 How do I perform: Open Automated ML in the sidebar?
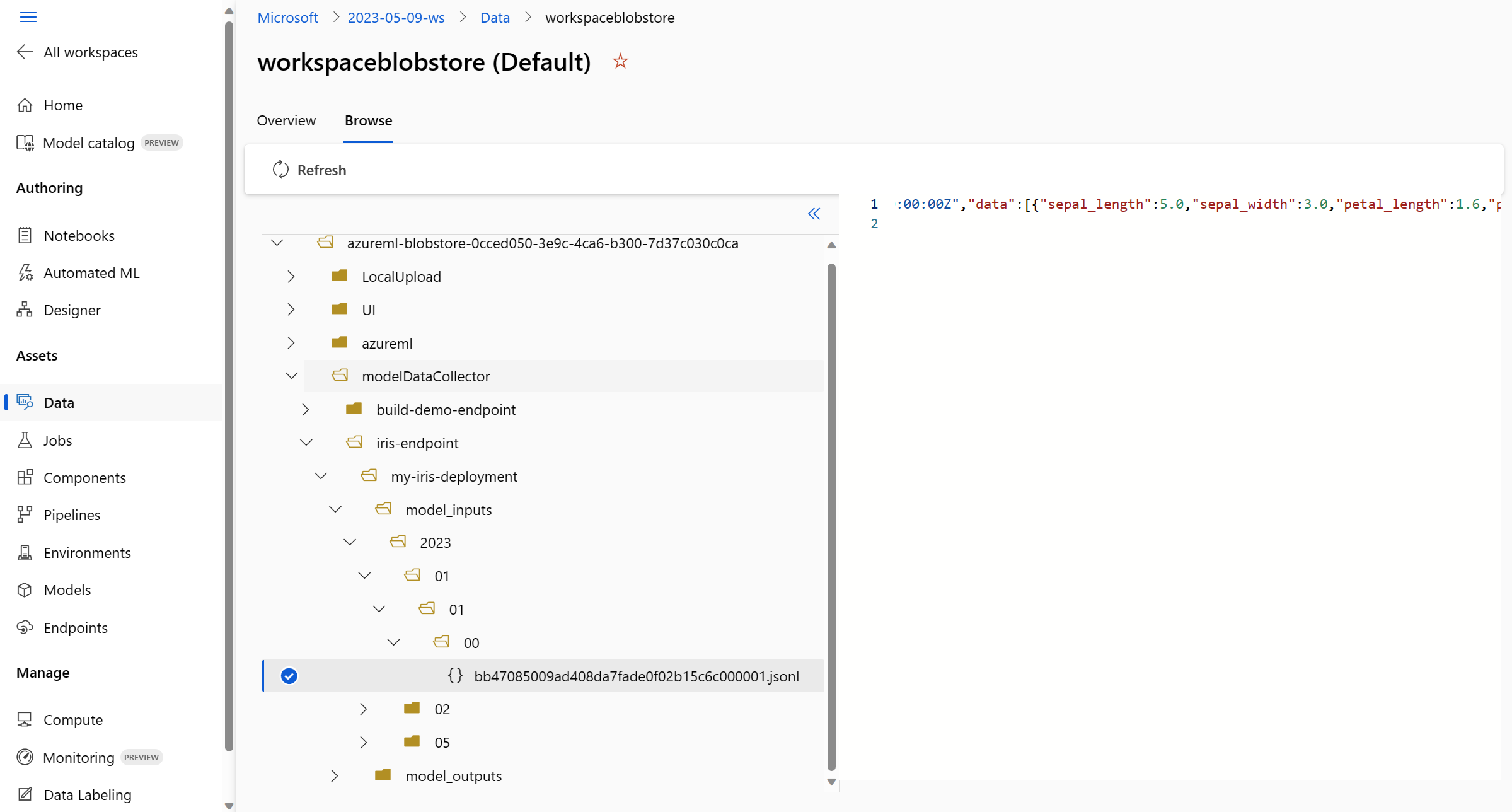coord(91,273)
